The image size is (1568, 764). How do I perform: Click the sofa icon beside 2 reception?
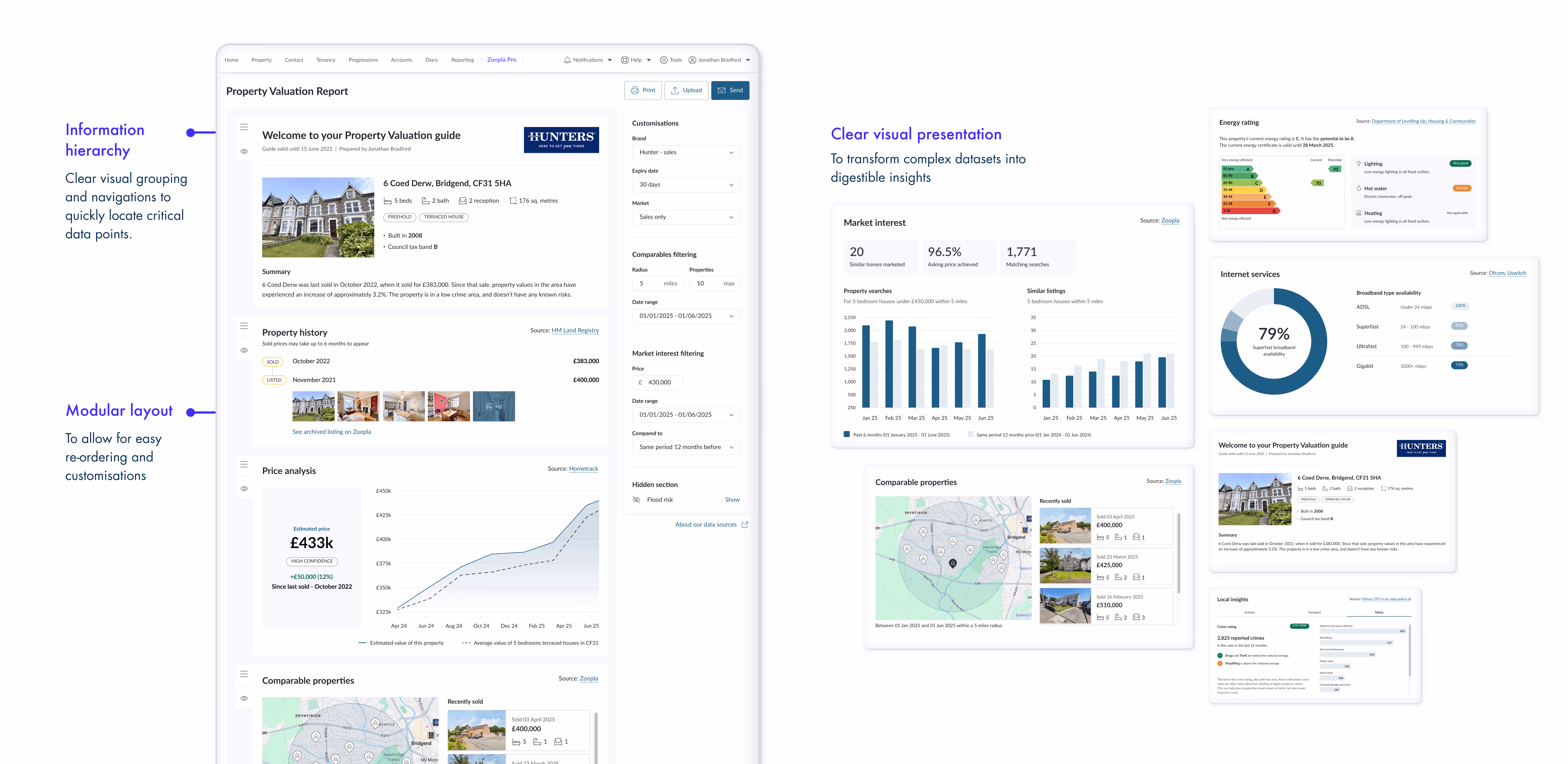click(463, 201)
